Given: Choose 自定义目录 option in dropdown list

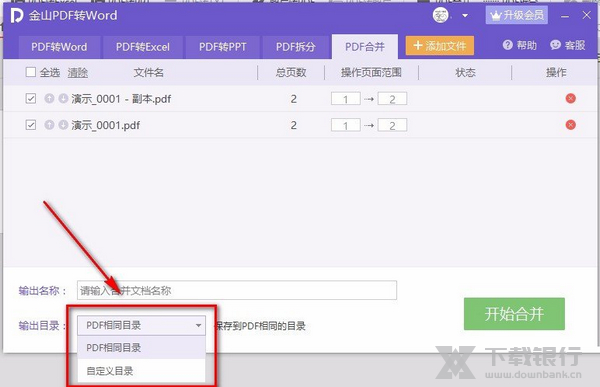Looking at the screenshot, I should pos(142,371).
